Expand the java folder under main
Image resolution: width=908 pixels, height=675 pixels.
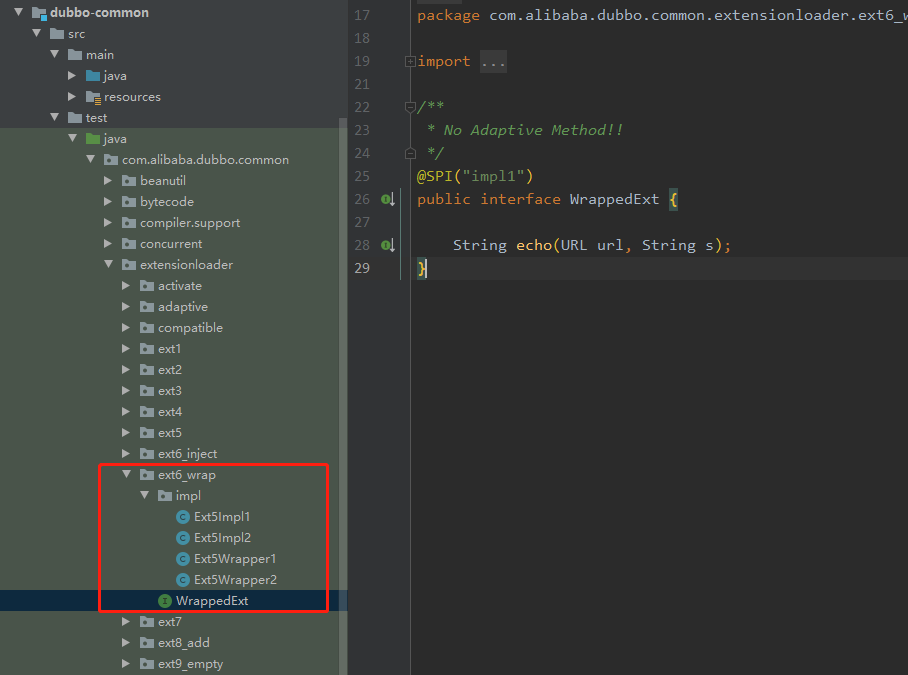[72, 75]
